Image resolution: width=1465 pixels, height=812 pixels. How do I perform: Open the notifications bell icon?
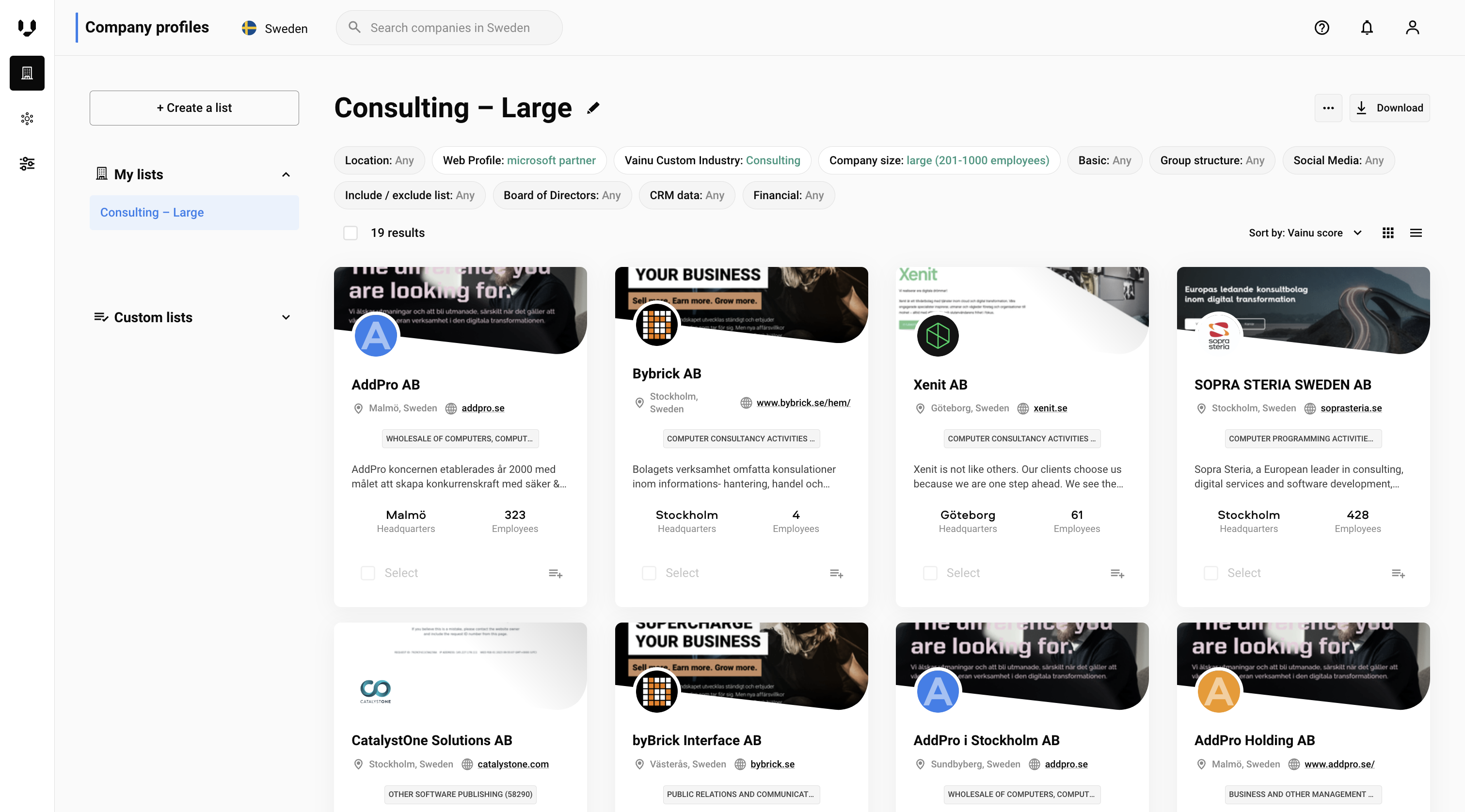coord(1367,27)
